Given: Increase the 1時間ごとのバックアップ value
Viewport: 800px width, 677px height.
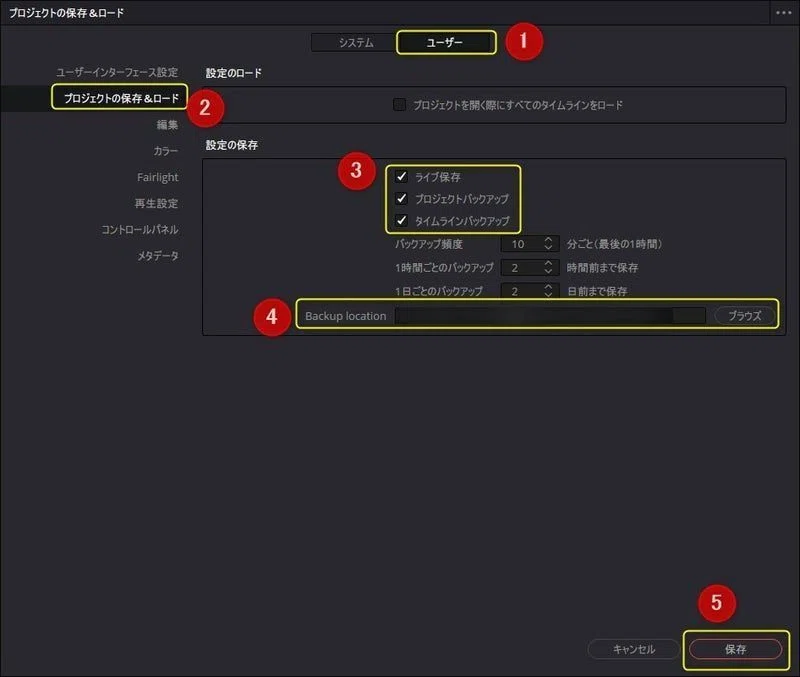Looking at the screenshot, I should (548, 263).
